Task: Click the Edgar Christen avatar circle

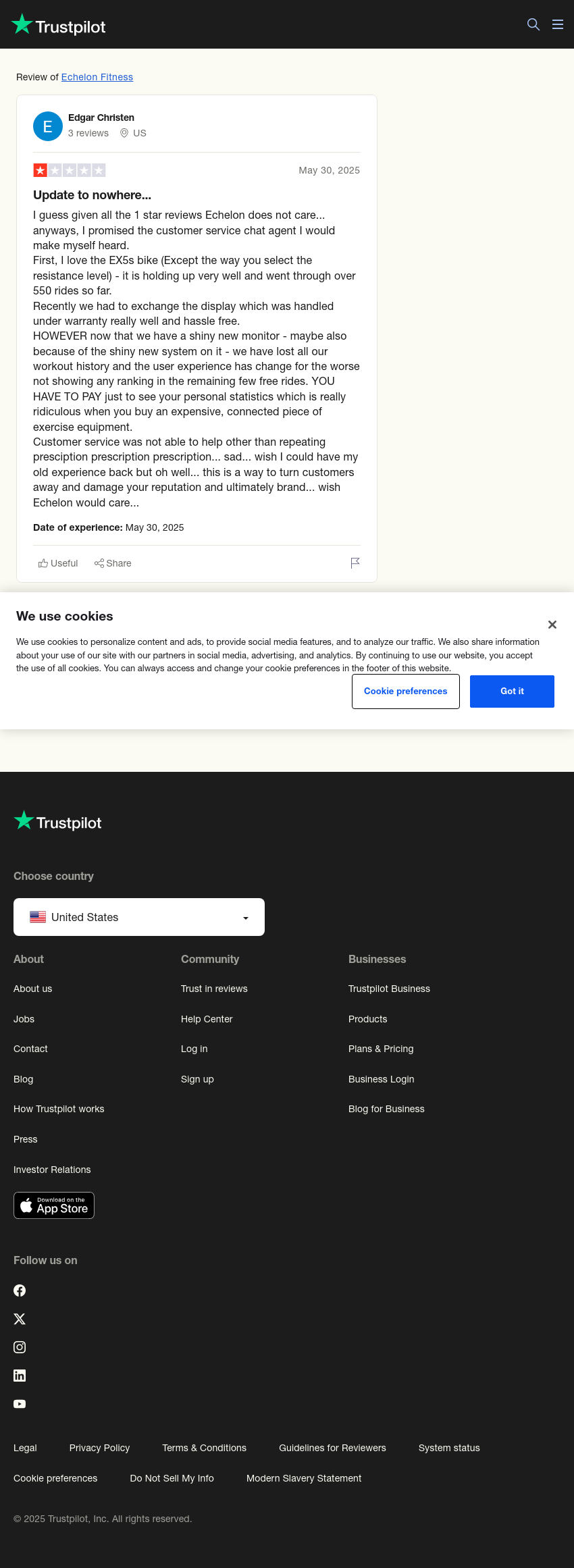Action: (x=48, y=126)
